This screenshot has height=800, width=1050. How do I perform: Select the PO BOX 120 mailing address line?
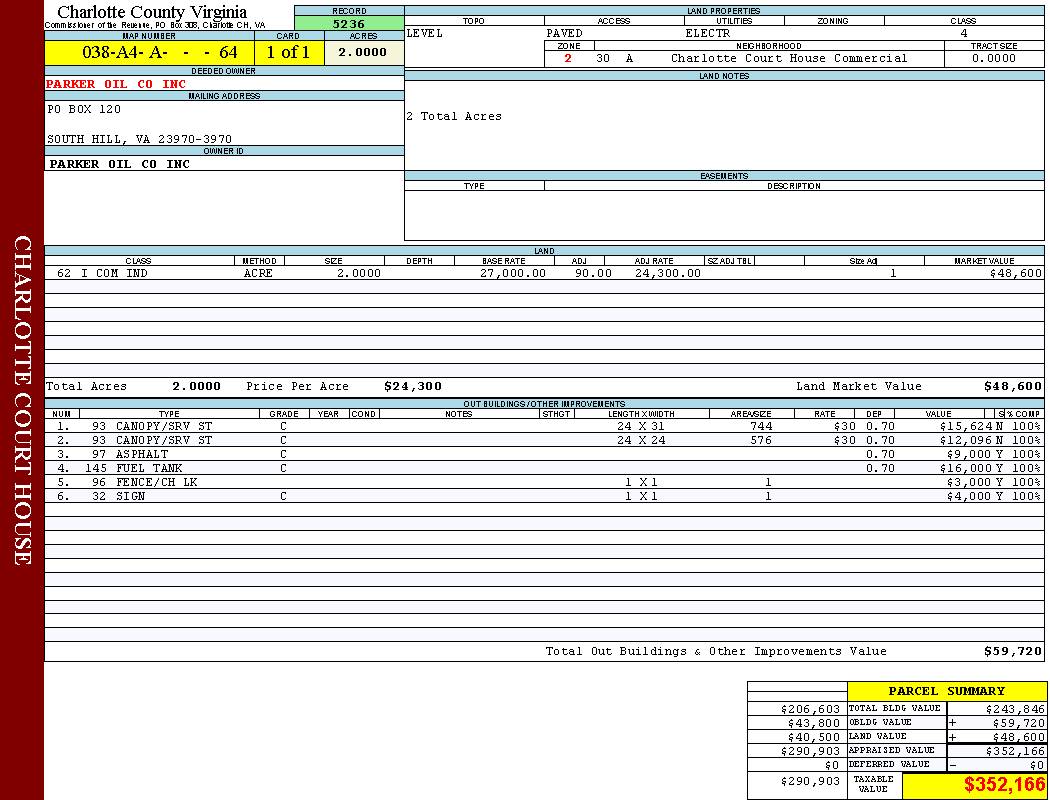84,109
